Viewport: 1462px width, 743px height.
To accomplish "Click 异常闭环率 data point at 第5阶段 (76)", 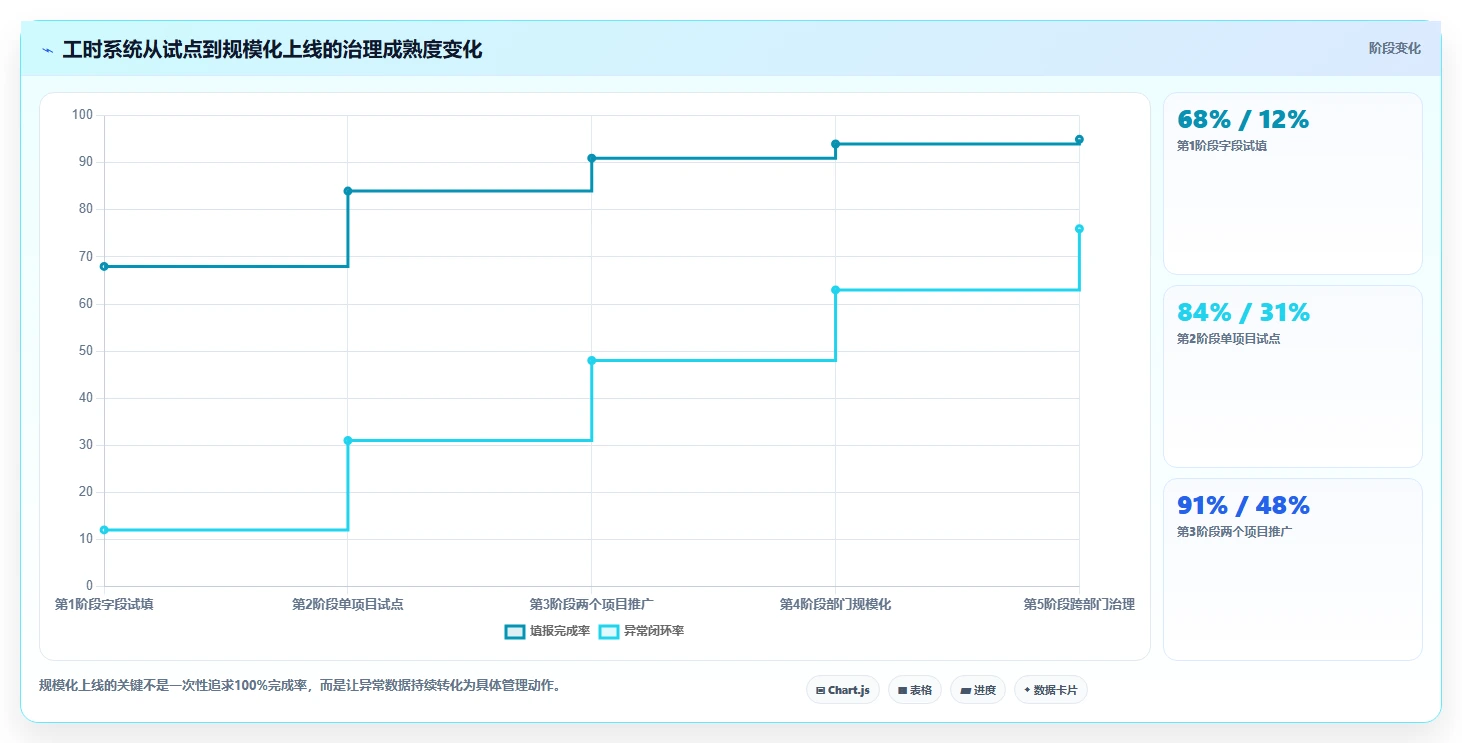I will pos(1079,229).
